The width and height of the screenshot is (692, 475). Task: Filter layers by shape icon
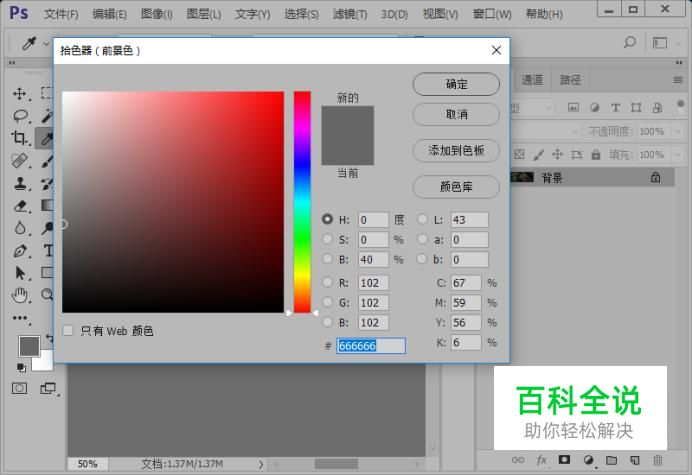636,107
